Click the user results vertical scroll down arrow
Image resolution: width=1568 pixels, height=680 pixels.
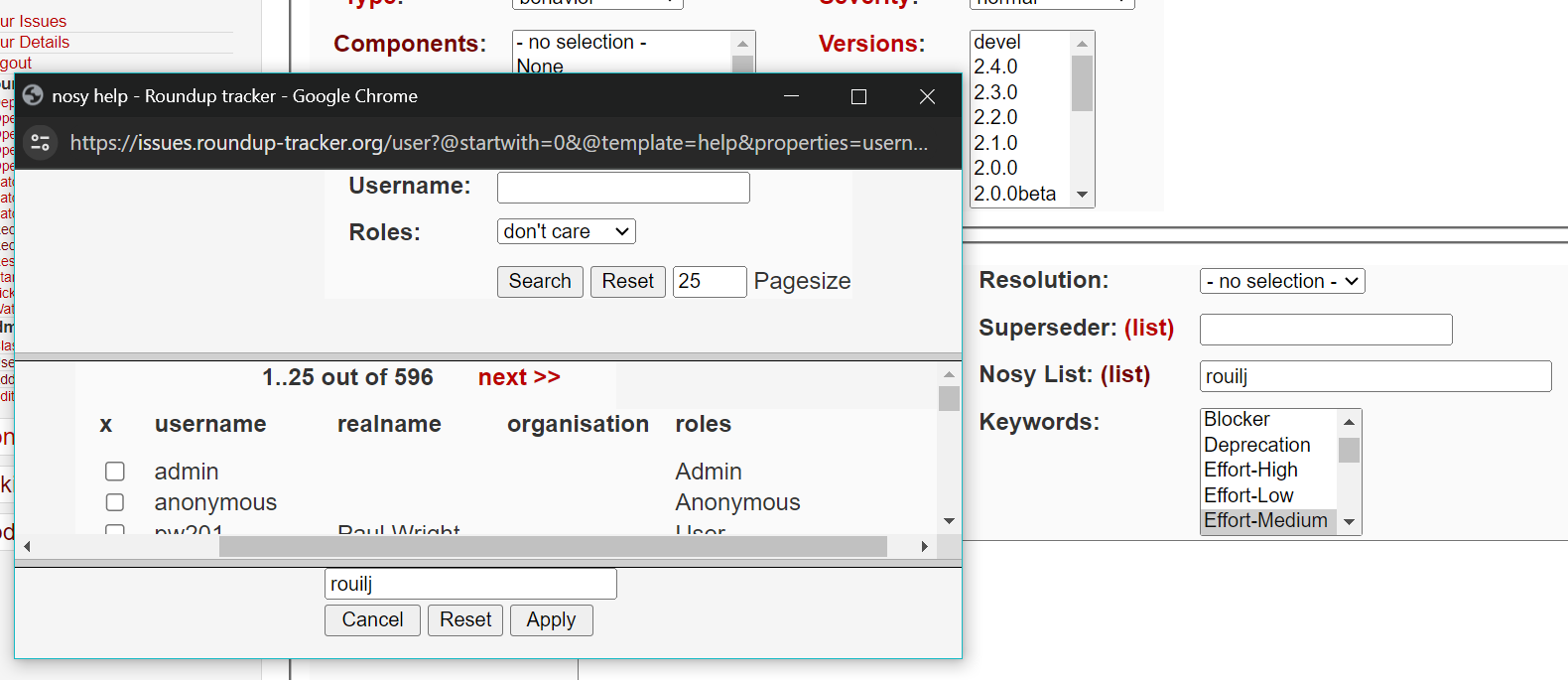[x=949, y=521]
